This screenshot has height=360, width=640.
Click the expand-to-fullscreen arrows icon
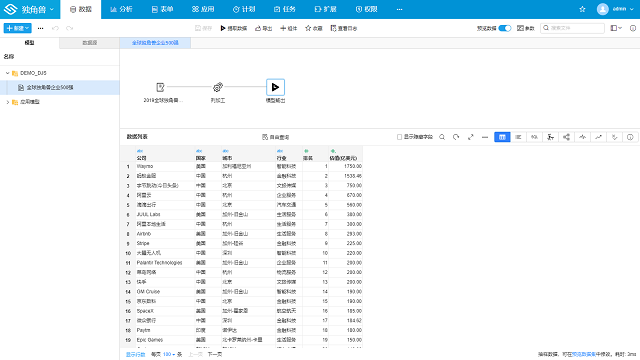(471, 137)
